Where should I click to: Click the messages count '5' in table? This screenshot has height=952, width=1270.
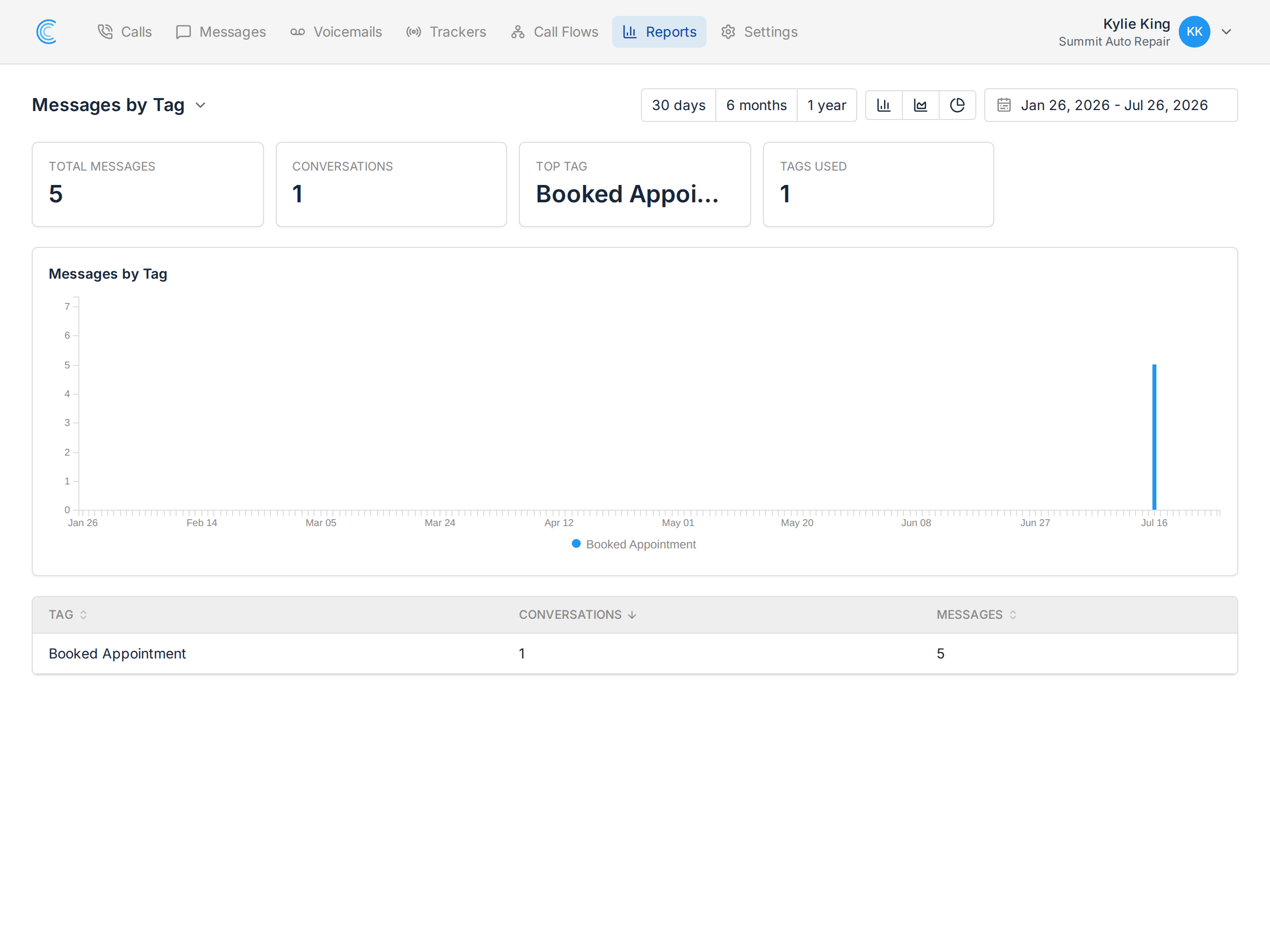click(x=941, y=654)
